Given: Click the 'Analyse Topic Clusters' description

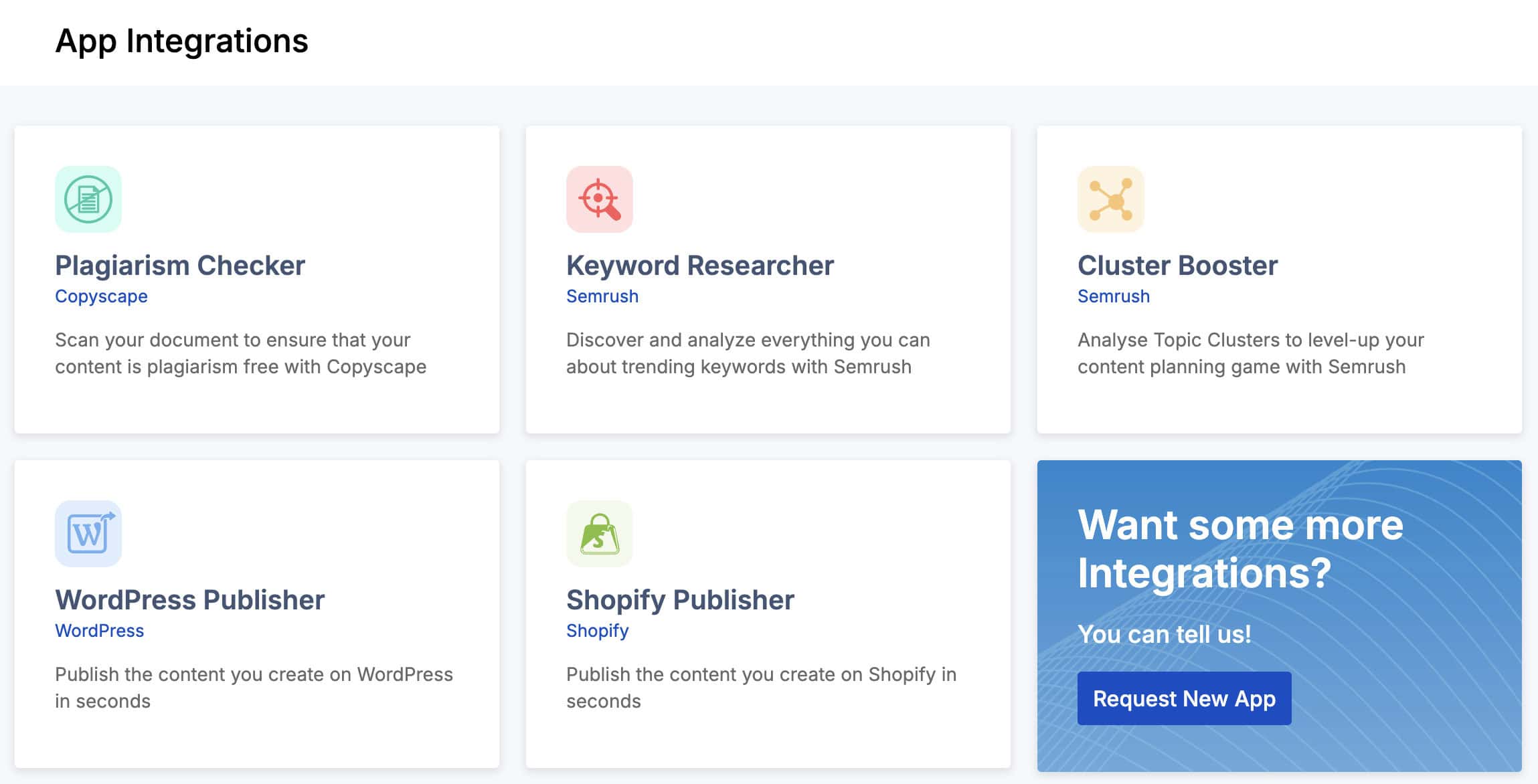Looking at the screenshot, I should pyautogui.click(x=1250, y=353).
